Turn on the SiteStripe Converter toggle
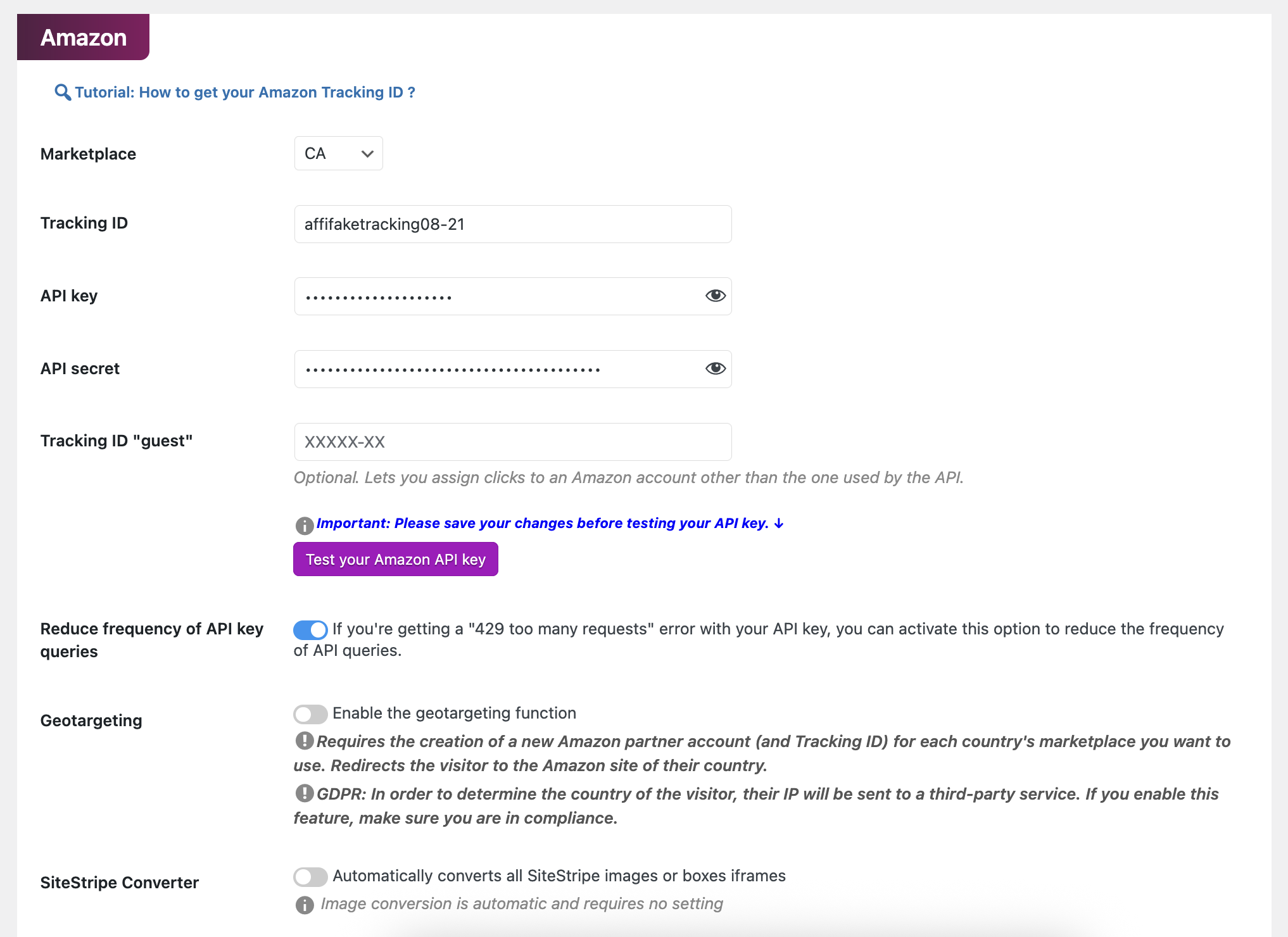Viewport: 1288px width, 937px height. tap(310, 877)
